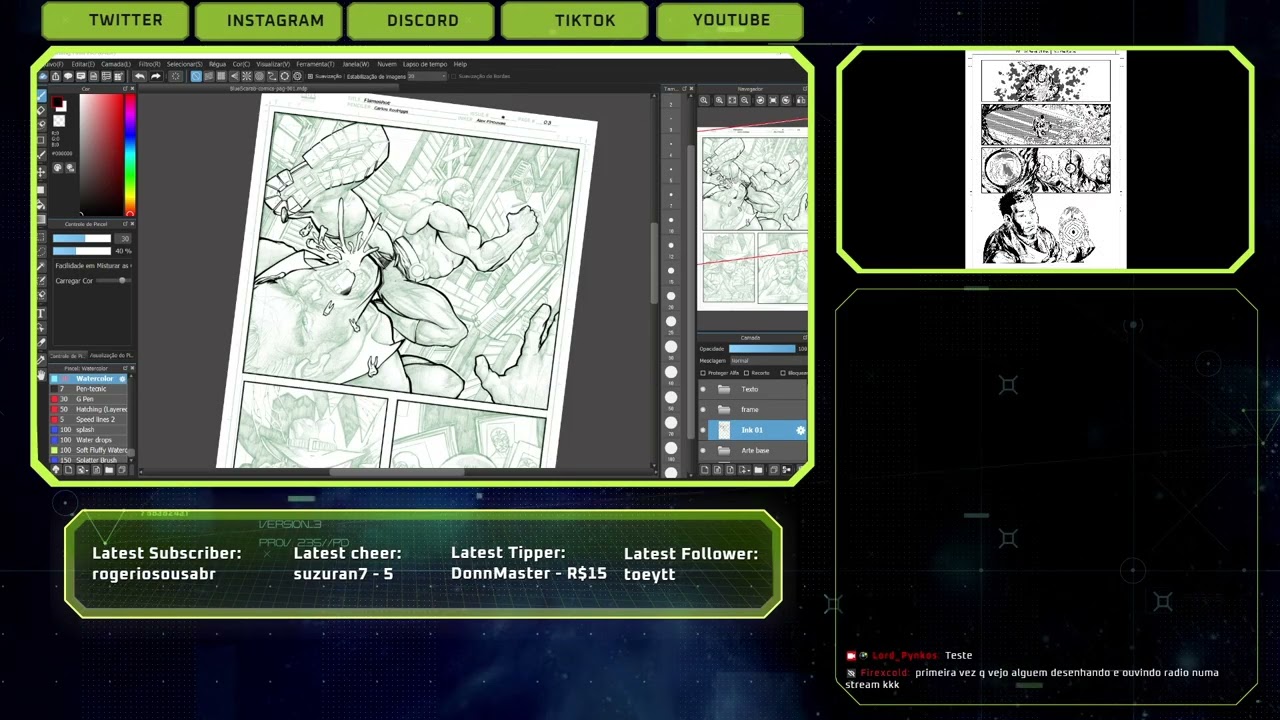Click the TIKTOK button
The image size is (1280, 720).
coord(575,20)
